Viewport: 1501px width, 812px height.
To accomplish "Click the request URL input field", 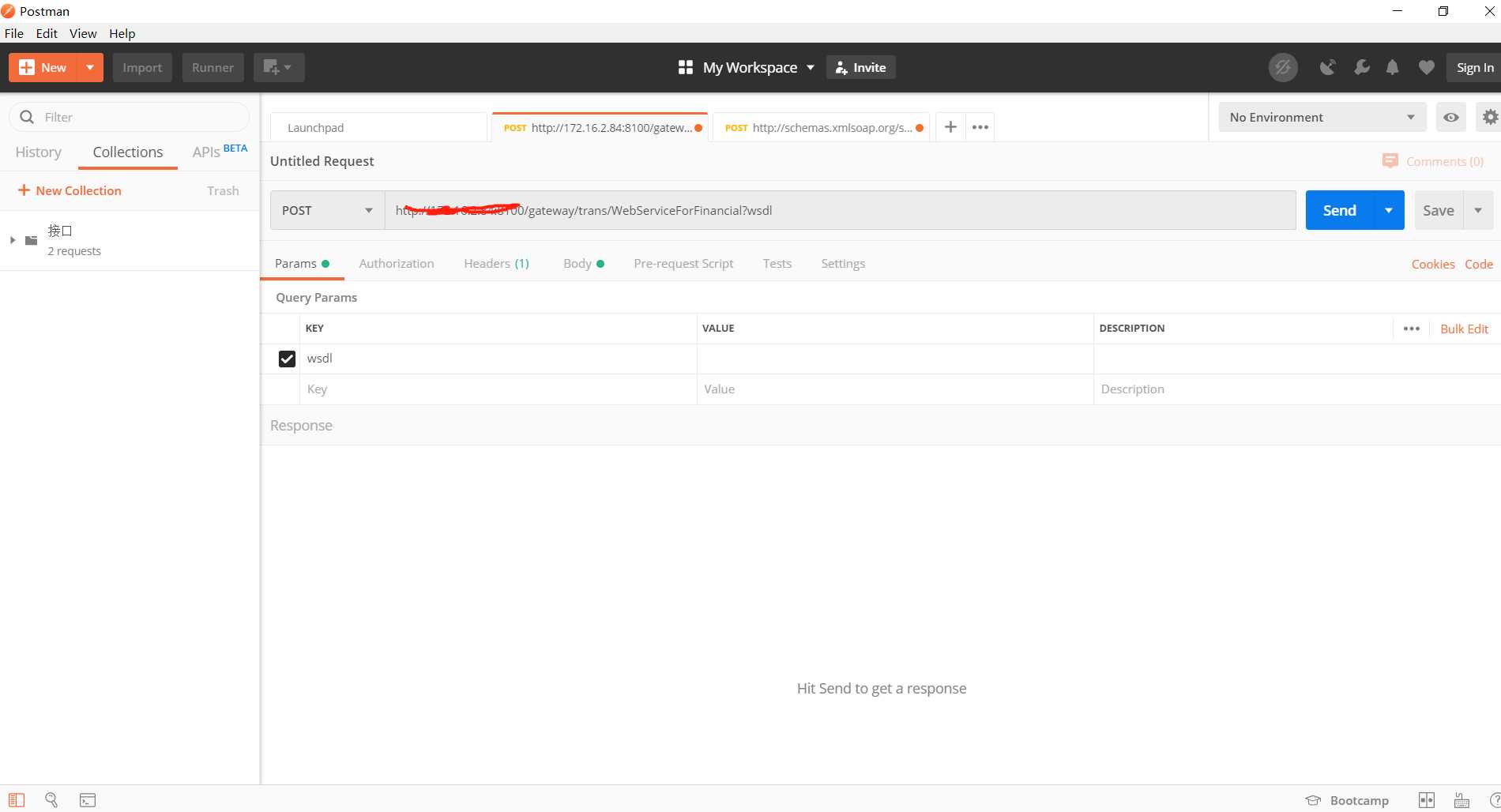I will click(x=840, y=210).
